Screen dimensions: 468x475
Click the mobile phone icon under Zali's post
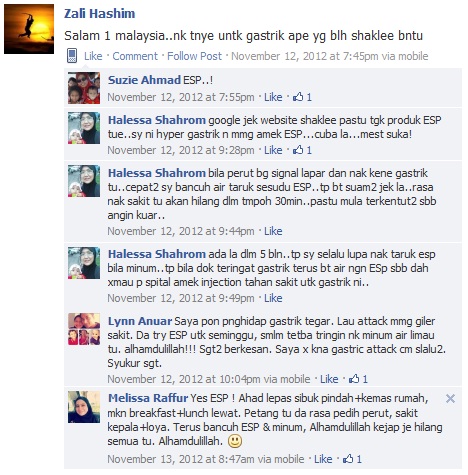(72, 56)
